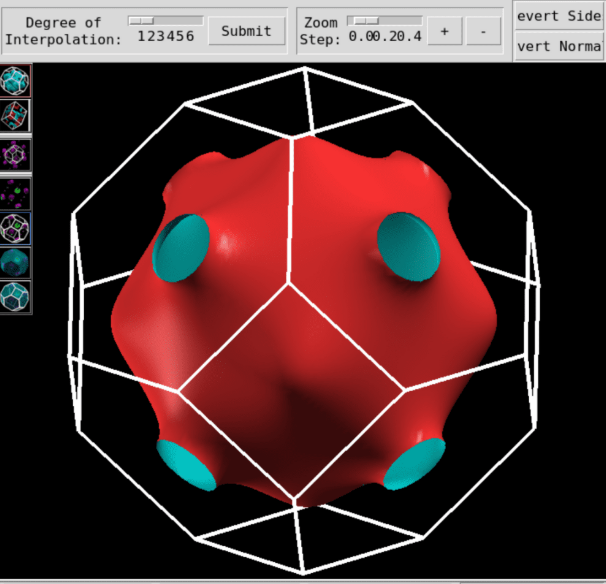The width and height of the screenshot is (606, 584).
Task: Select the red and cyan cube thumbnail
Action: pos(15,115)
